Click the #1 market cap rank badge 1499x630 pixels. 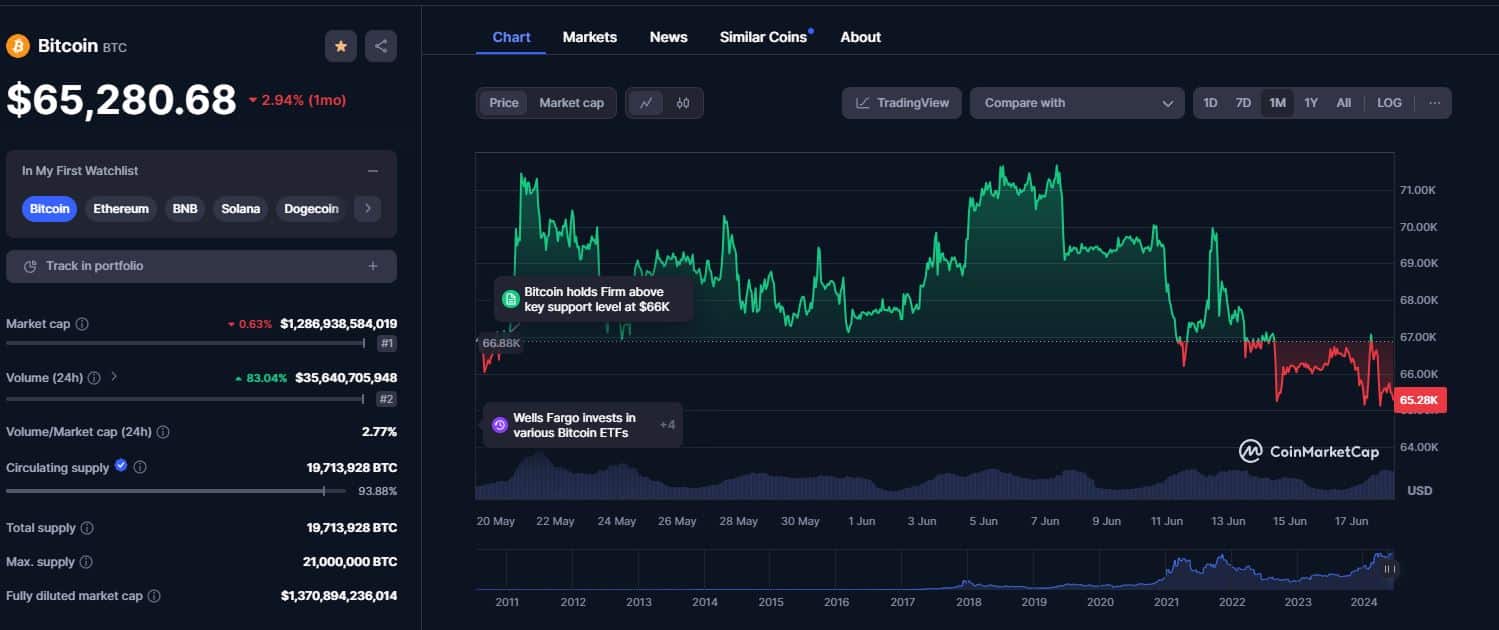[386, 344]
